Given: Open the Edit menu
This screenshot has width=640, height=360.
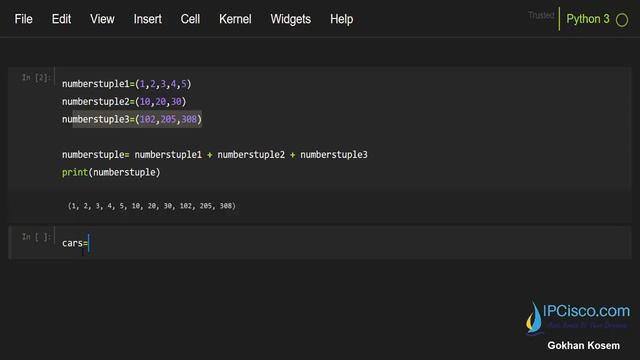Looking at the screenshot, I should pyautogui.click(x=61, y=19).
